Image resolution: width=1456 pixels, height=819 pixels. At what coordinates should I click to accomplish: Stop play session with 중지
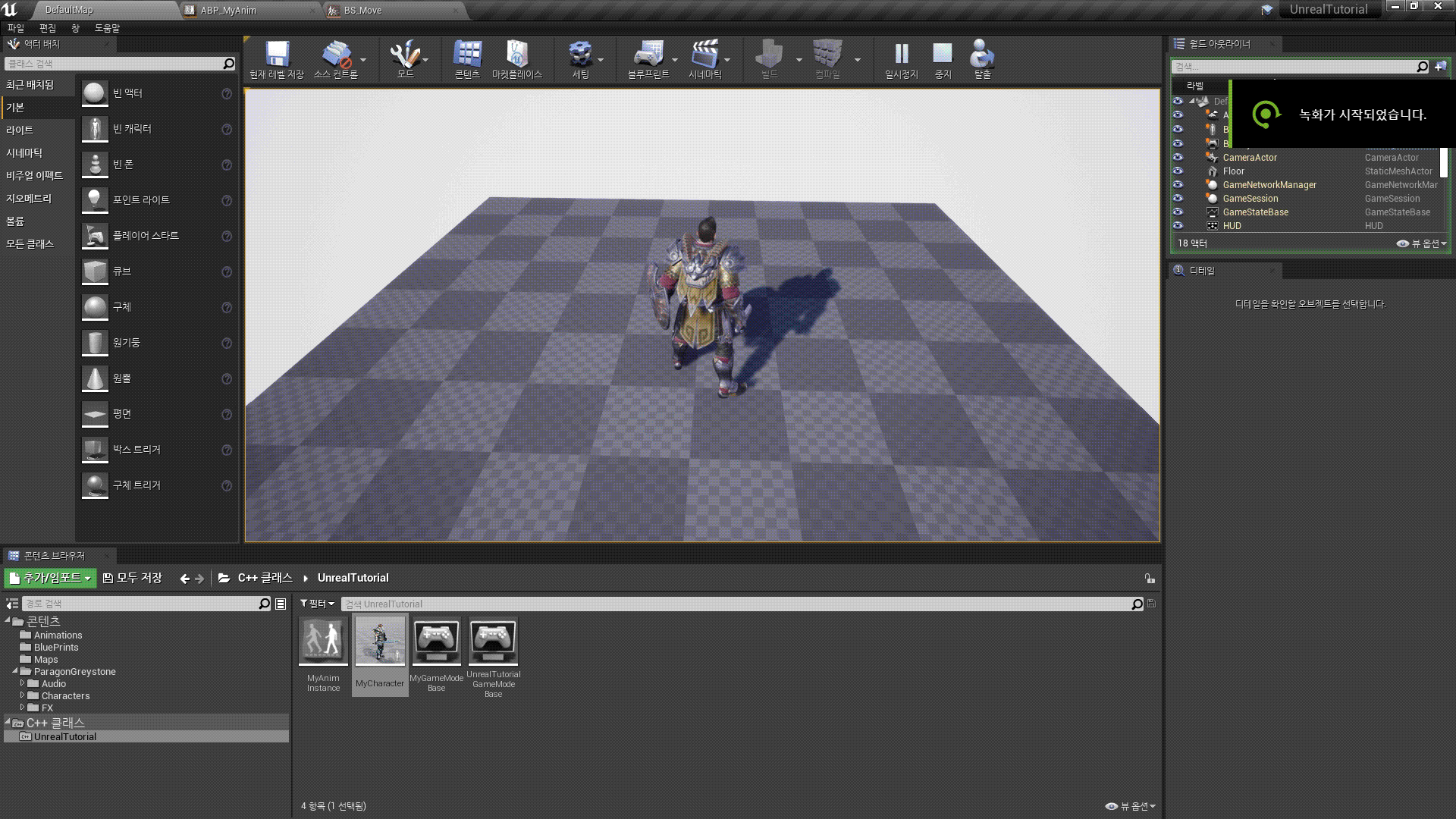coord(943,59)
